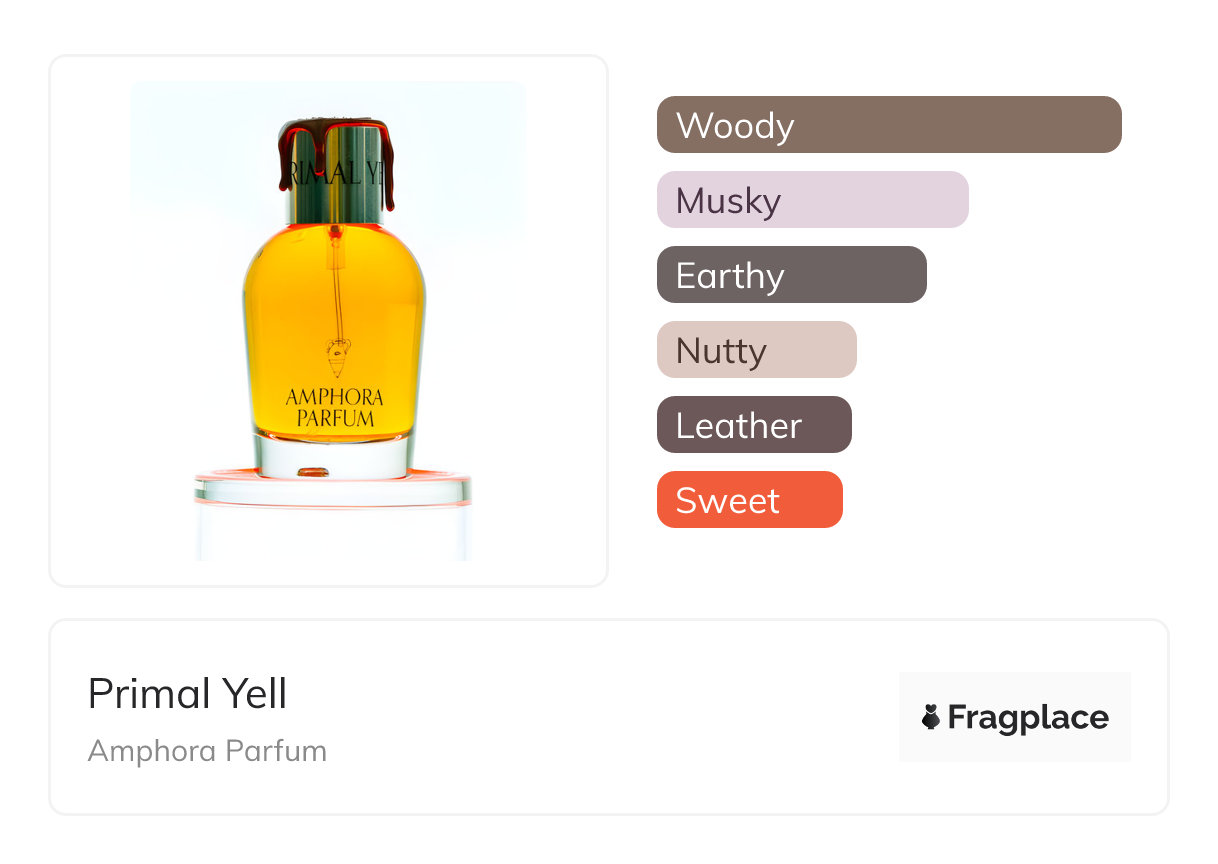Open the Amphora Parfum brand link

[207, 751]
